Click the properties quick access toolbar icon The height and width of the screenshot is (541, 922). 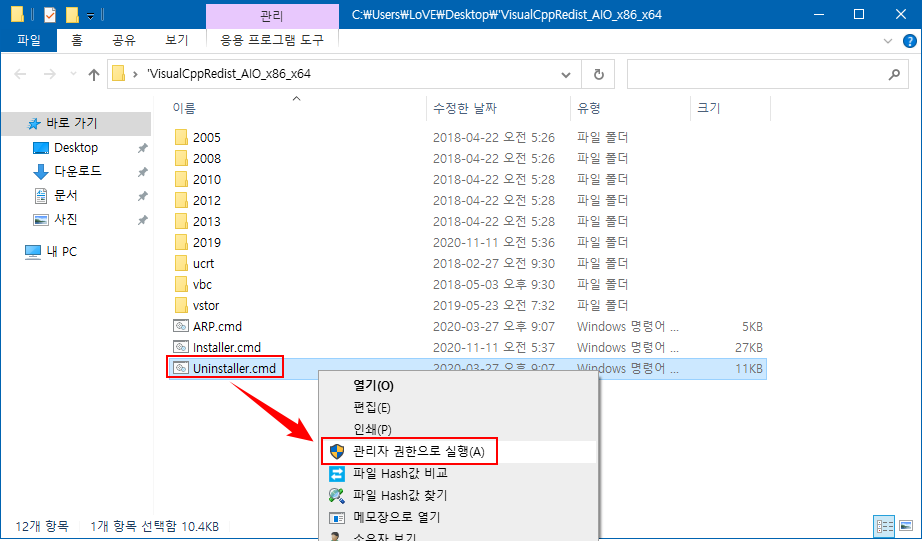pyautogui.click(x=50, y=14)
